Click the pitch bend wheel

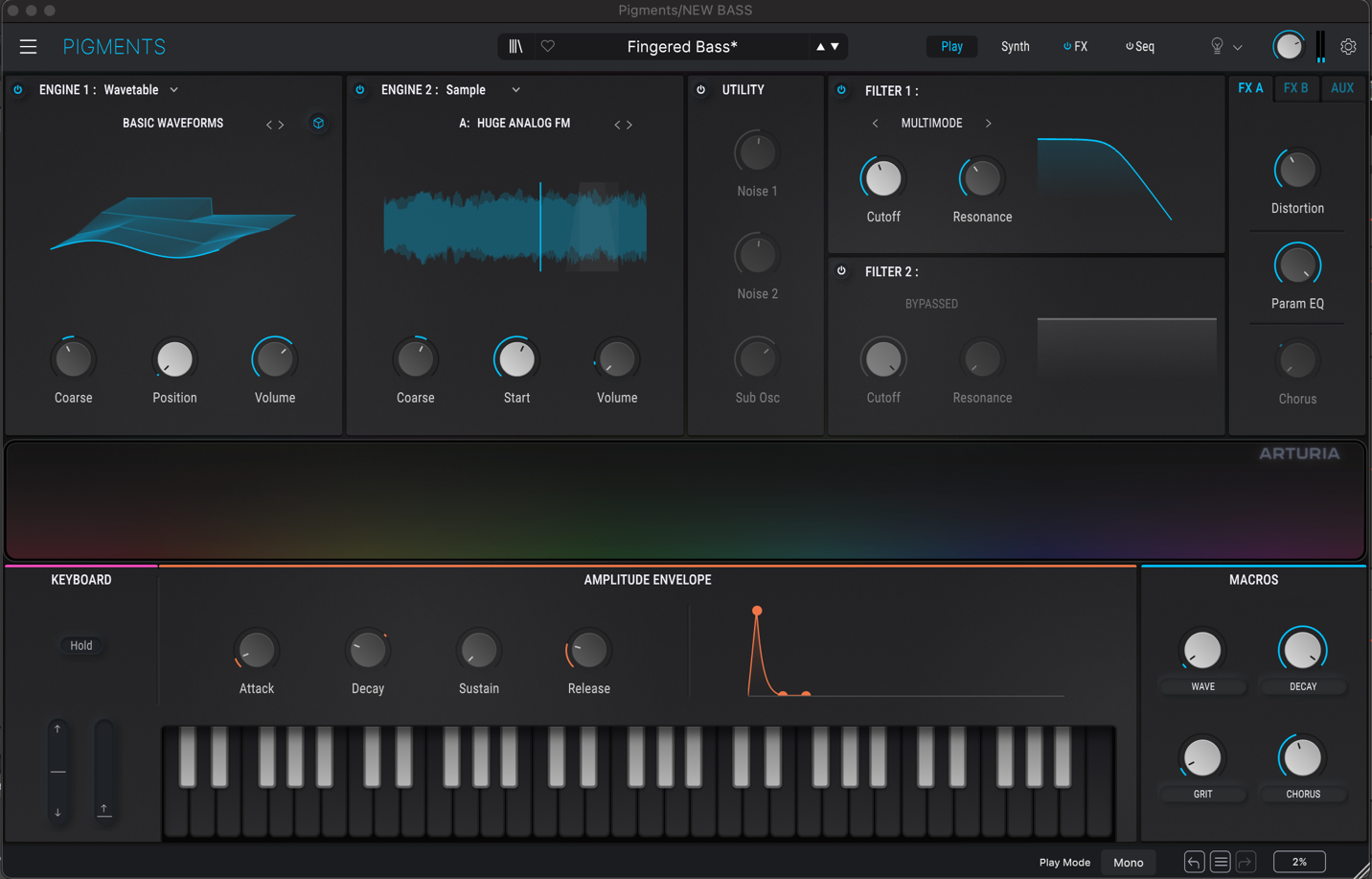coord(58,771)
